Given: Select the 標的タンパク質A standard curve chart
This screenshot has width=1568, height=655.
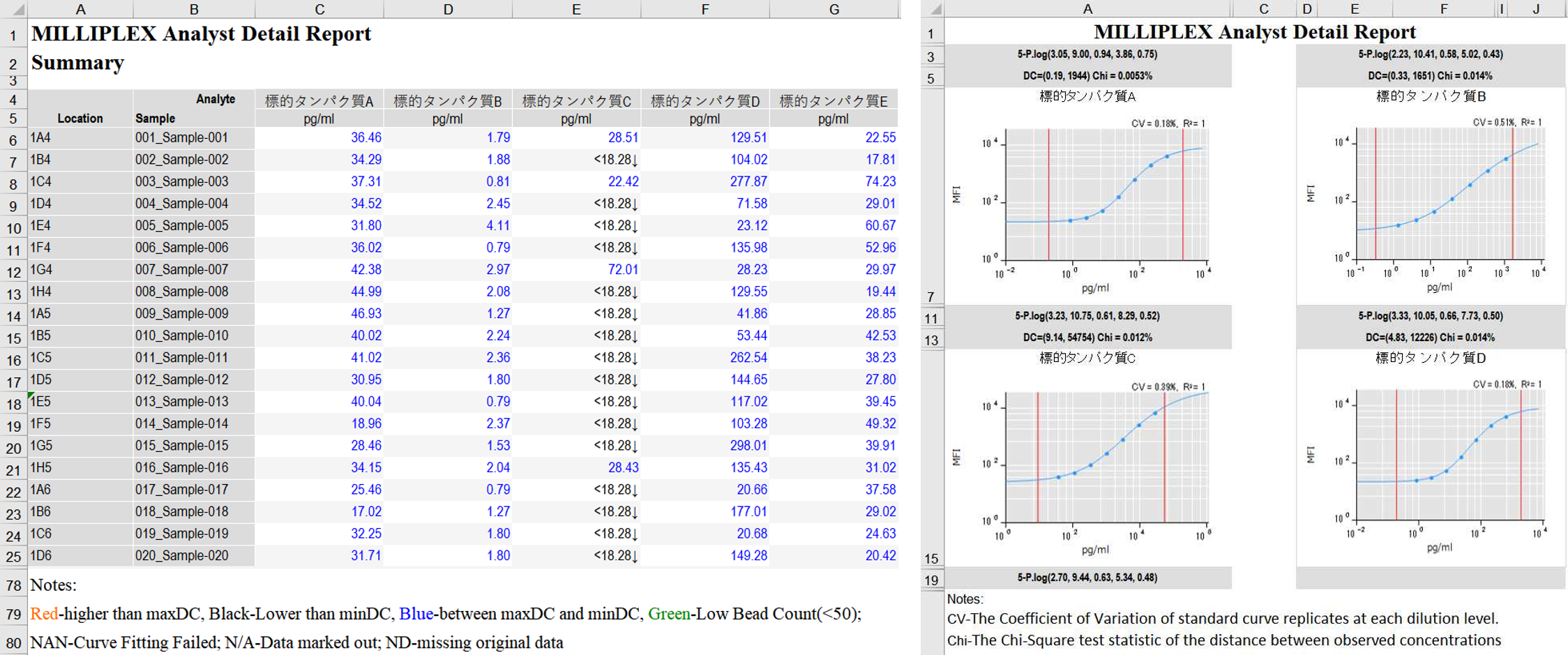Looking at the screenshot, I should coord(1087,196).
